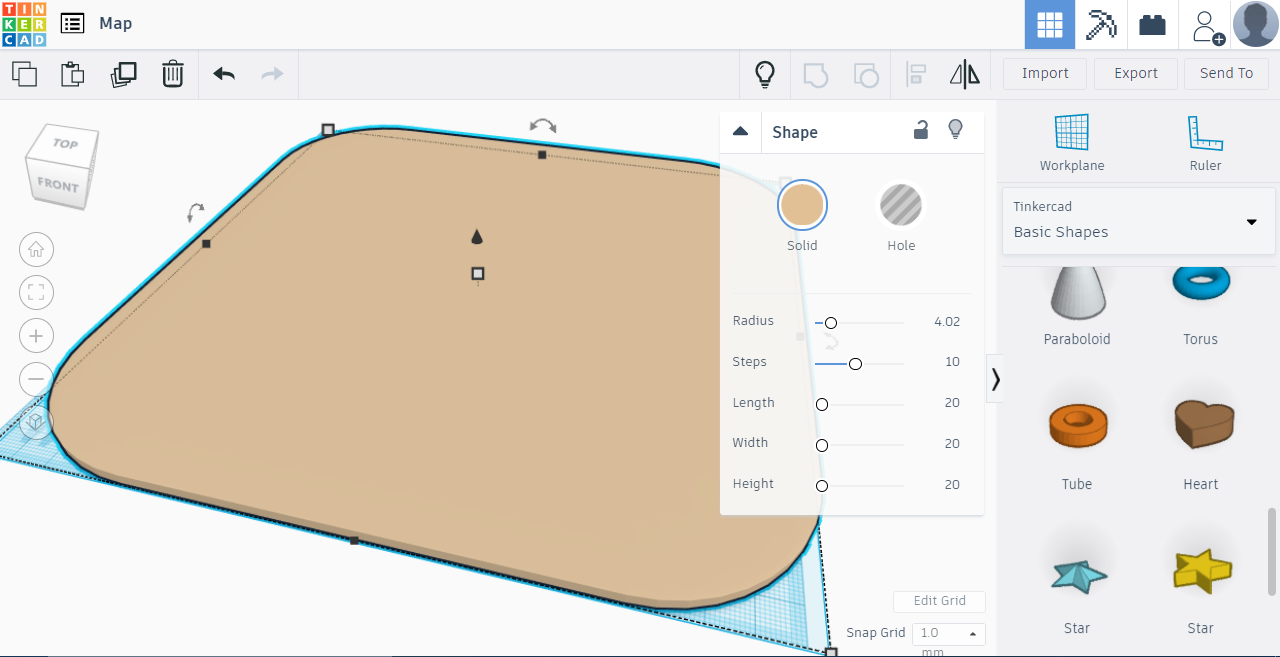
Task: Click the white center height handle
Action: (478, 273)
